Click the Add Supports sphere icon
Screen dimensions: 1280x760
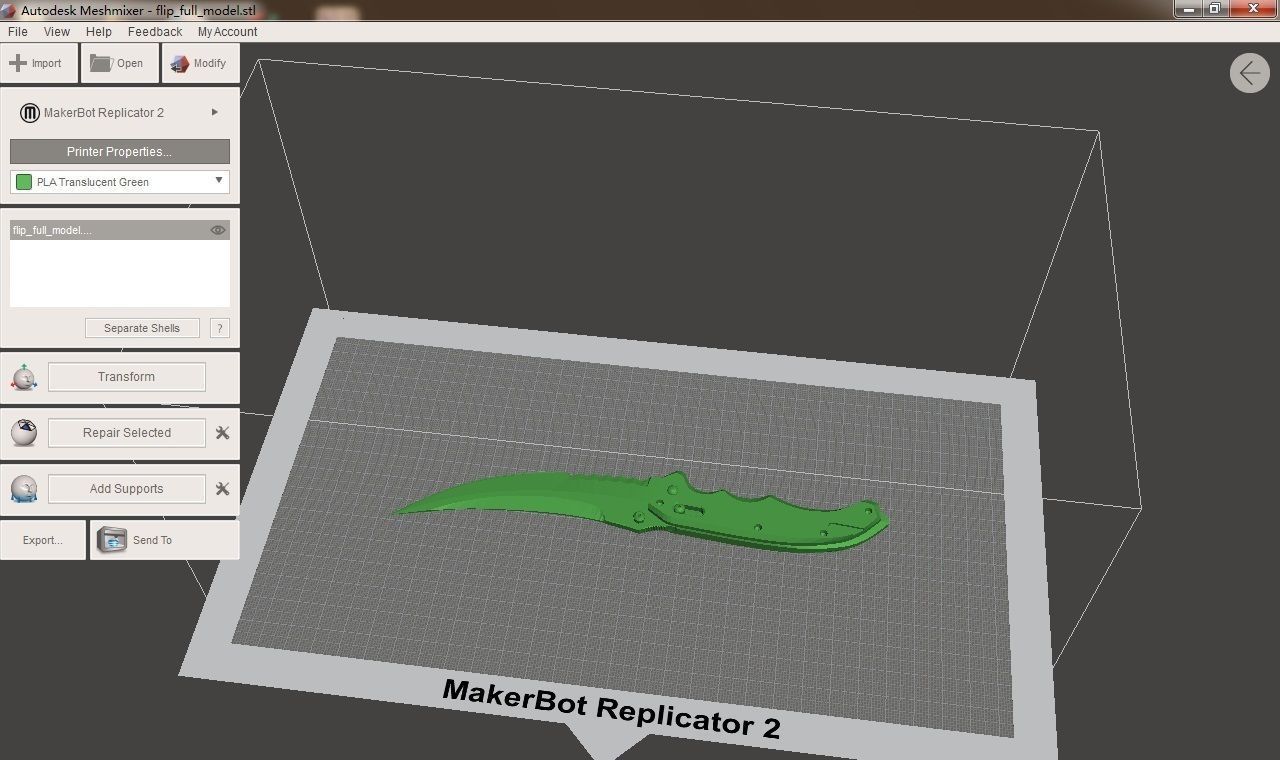(23, 489)
